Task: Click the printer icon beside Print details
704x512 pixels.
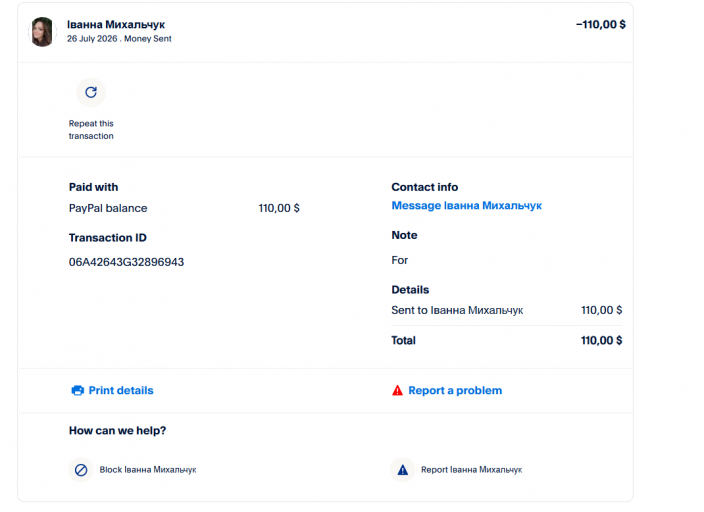Action: coord(78,391)
